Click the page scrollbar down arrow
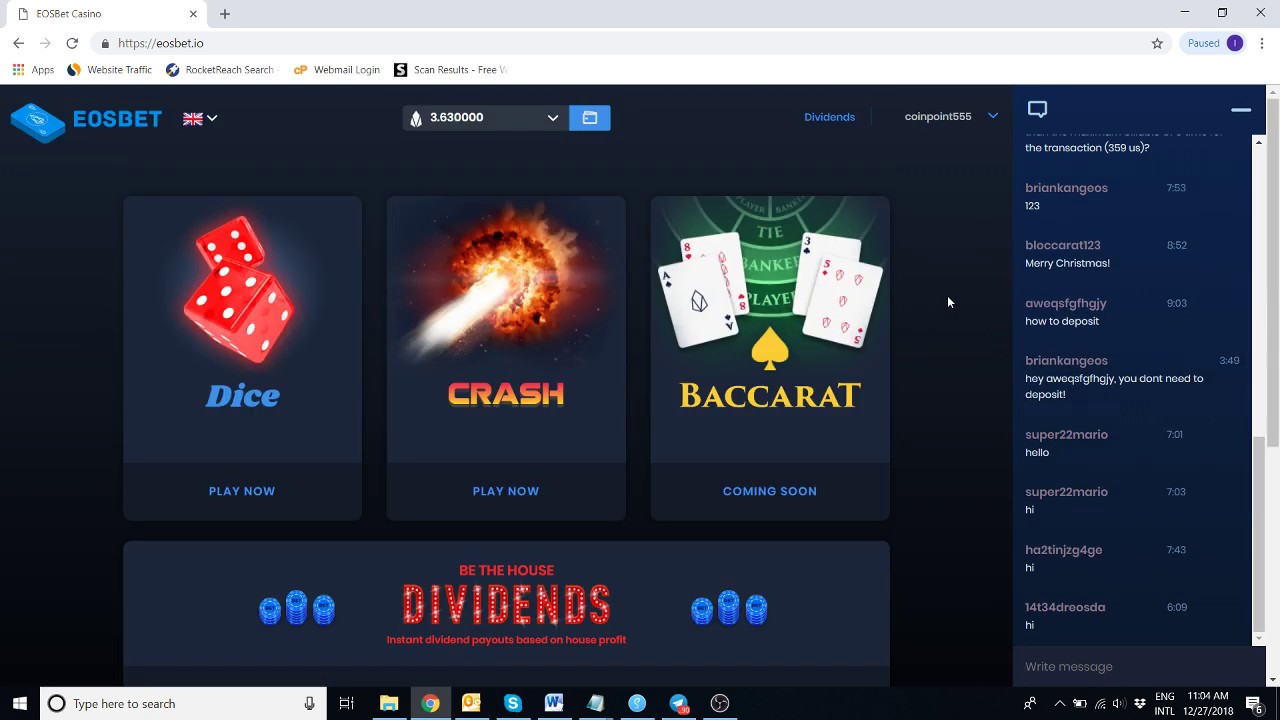Screen dimensions: 1280x720 1273,679
